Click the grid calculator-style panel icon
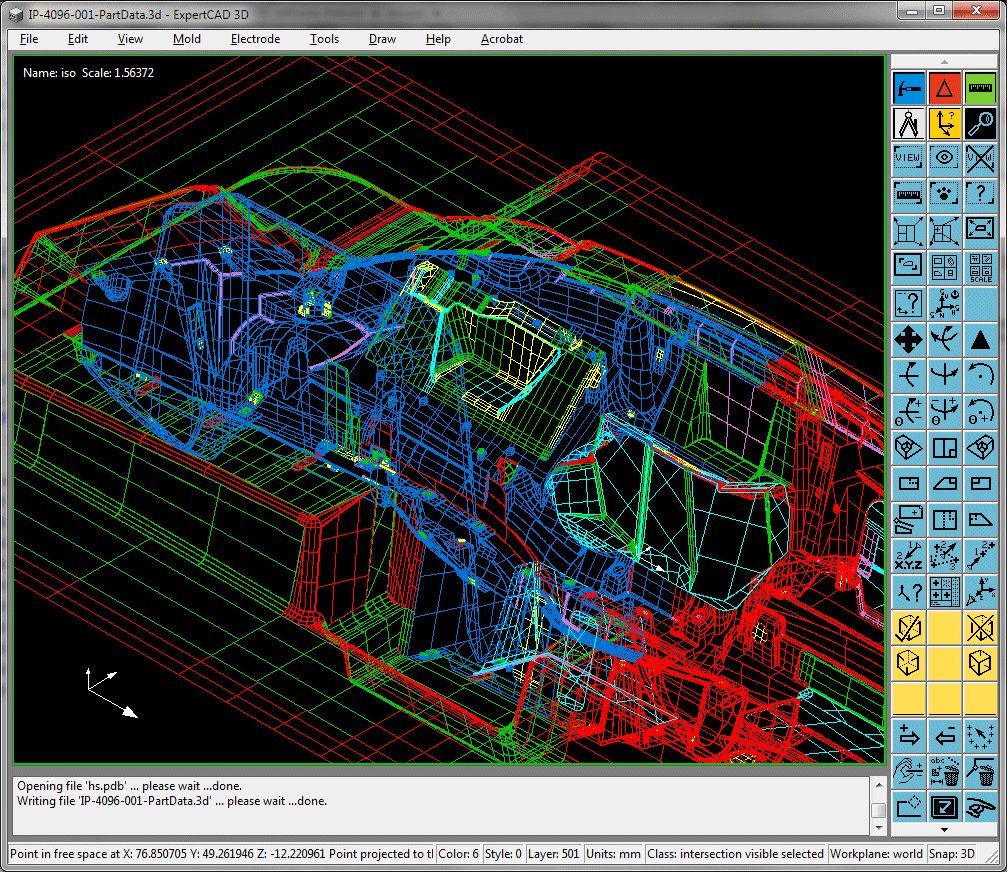This screenshot has height=872, width=1007. point(944,591)
